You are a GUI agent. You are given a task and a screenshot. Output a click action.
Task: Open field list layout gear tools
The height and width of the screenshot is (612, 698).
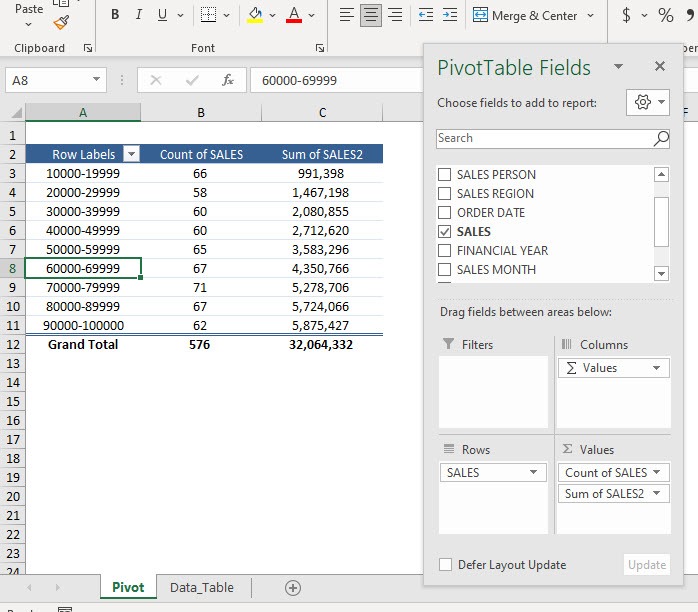[x=648, y=102]
